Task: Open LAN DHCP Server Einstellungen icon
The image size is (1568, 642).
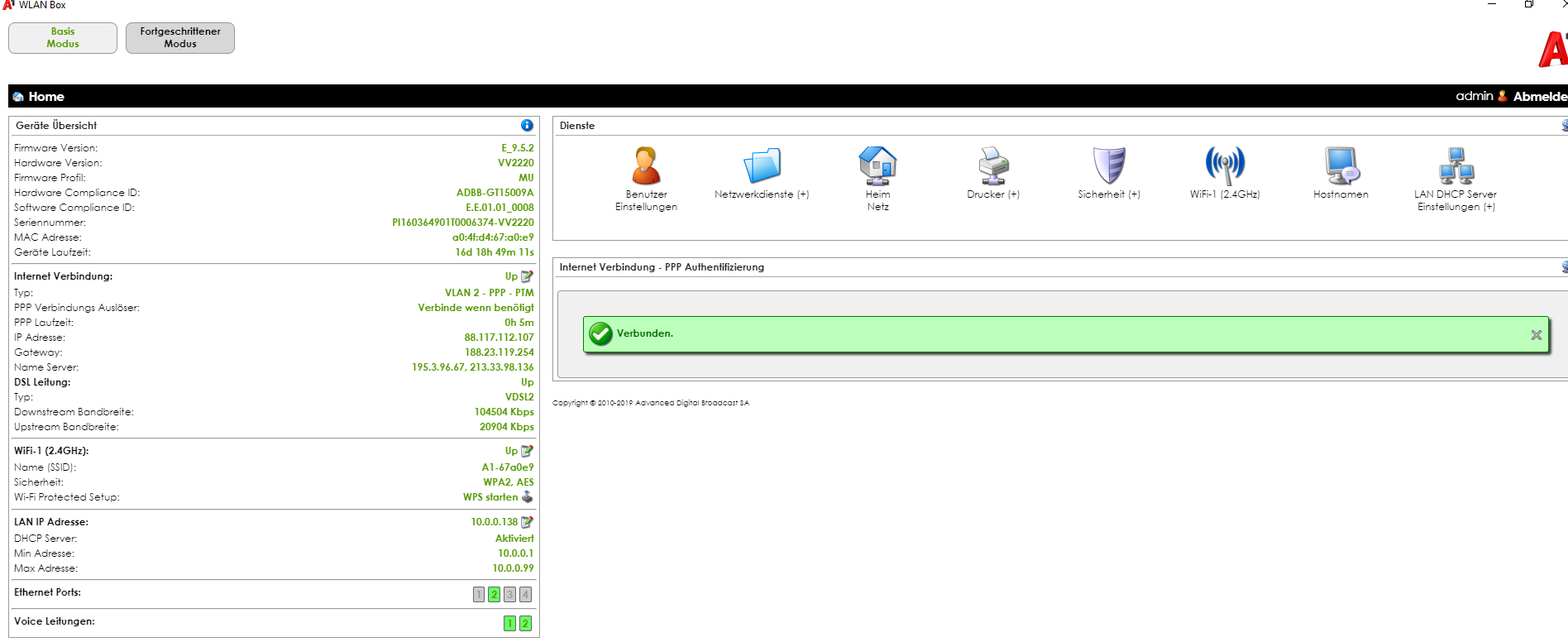Action: click(1456, 165)
